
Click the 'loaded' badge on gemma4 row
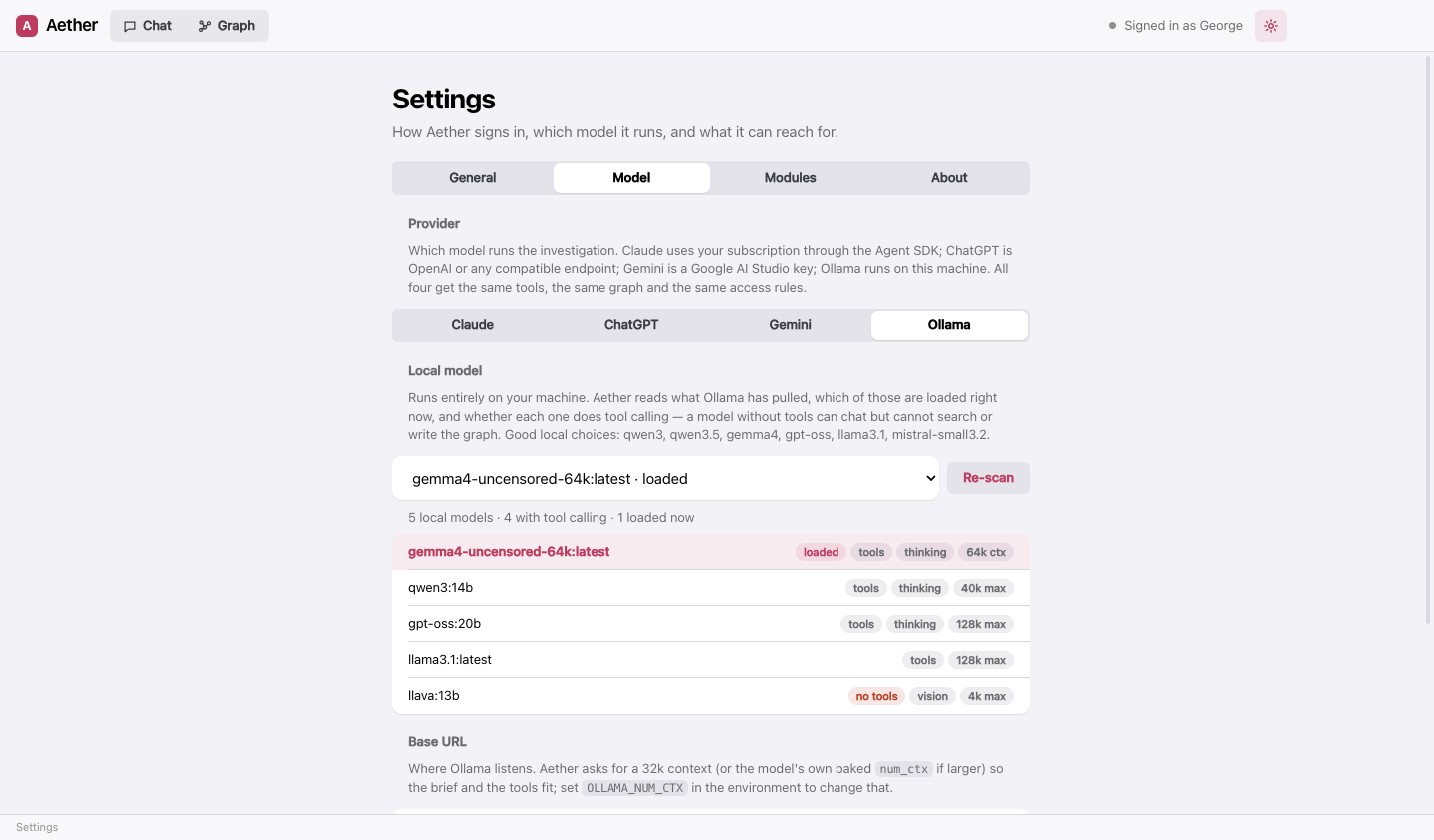[x=821, y=552]
